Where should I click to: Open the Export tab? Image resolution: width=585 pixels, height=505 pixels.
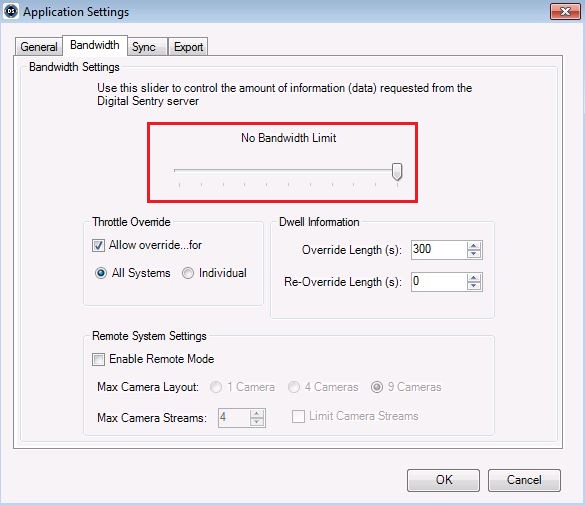click(188, 47)
